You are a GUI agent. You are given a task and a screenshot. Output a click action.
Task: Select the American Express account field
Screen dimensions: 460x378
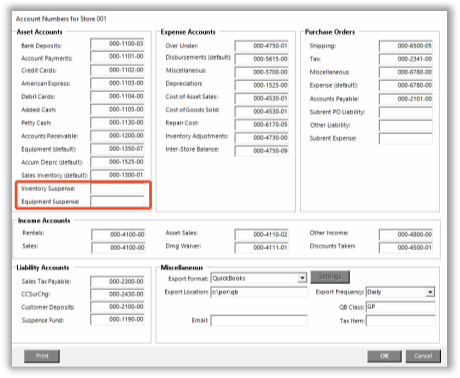point(117,83)
